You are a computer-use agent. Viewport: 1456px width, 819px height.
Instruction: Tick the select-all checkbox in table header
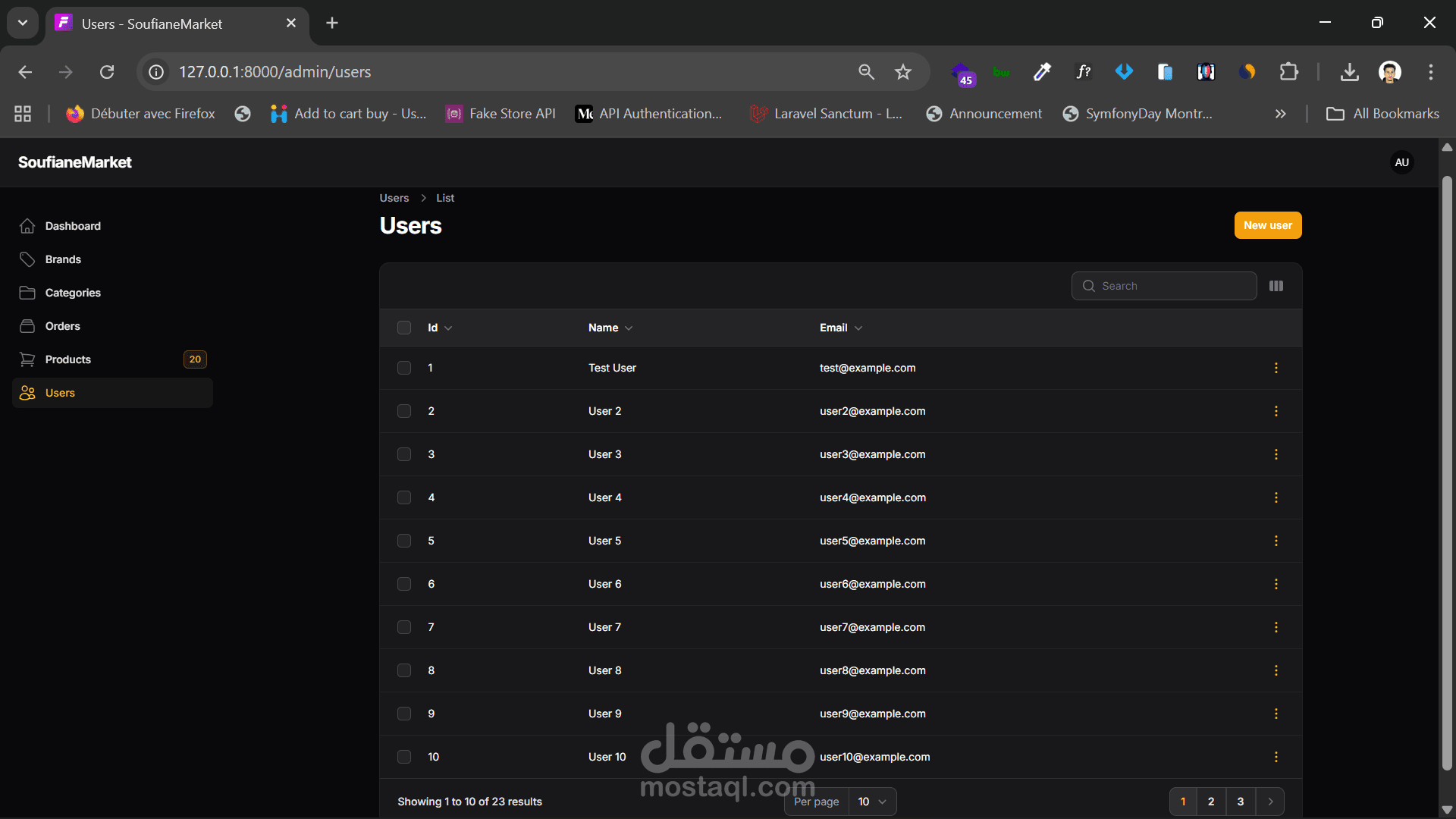point(404,328)
